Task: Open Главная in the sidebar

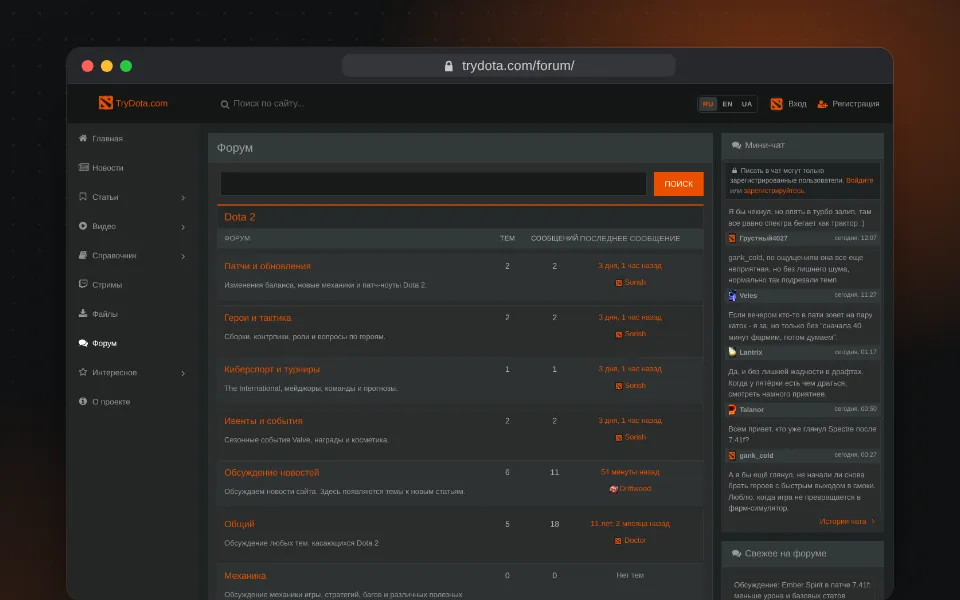Action: tap(107, 139)
